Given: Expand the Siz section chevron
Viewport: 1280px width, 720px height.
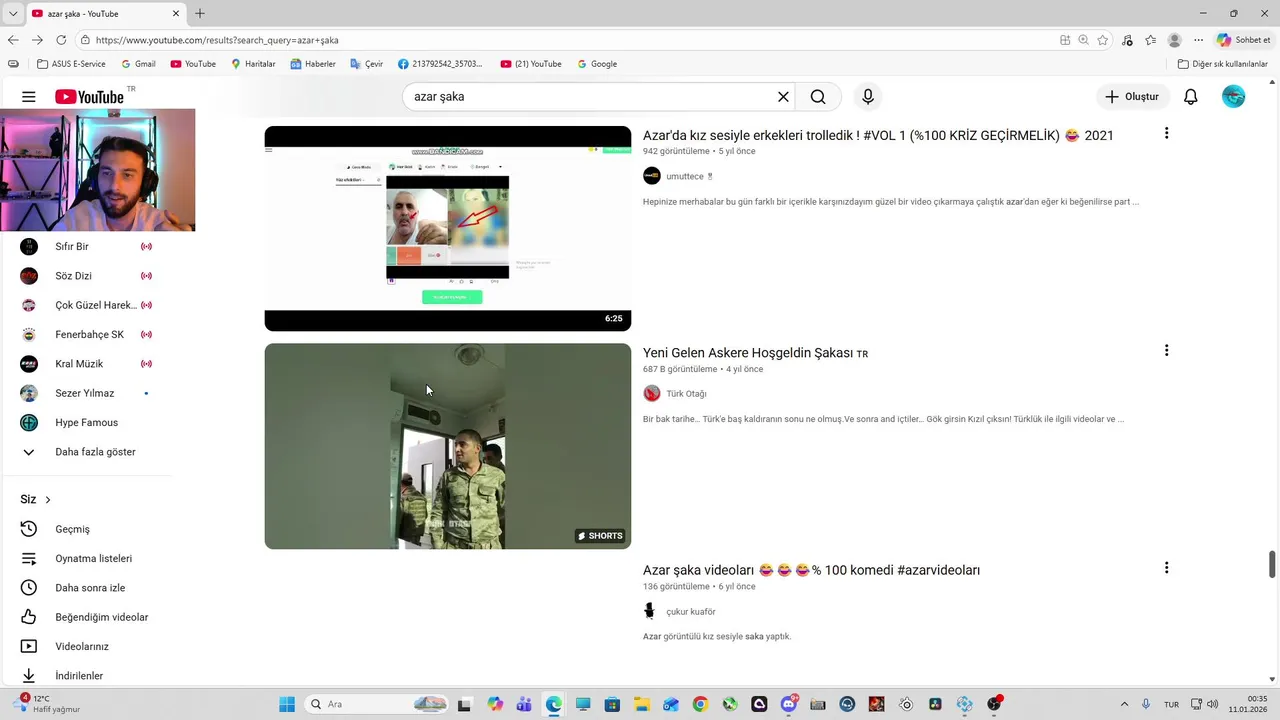Looking at the screenshot, I should point(47,500).
